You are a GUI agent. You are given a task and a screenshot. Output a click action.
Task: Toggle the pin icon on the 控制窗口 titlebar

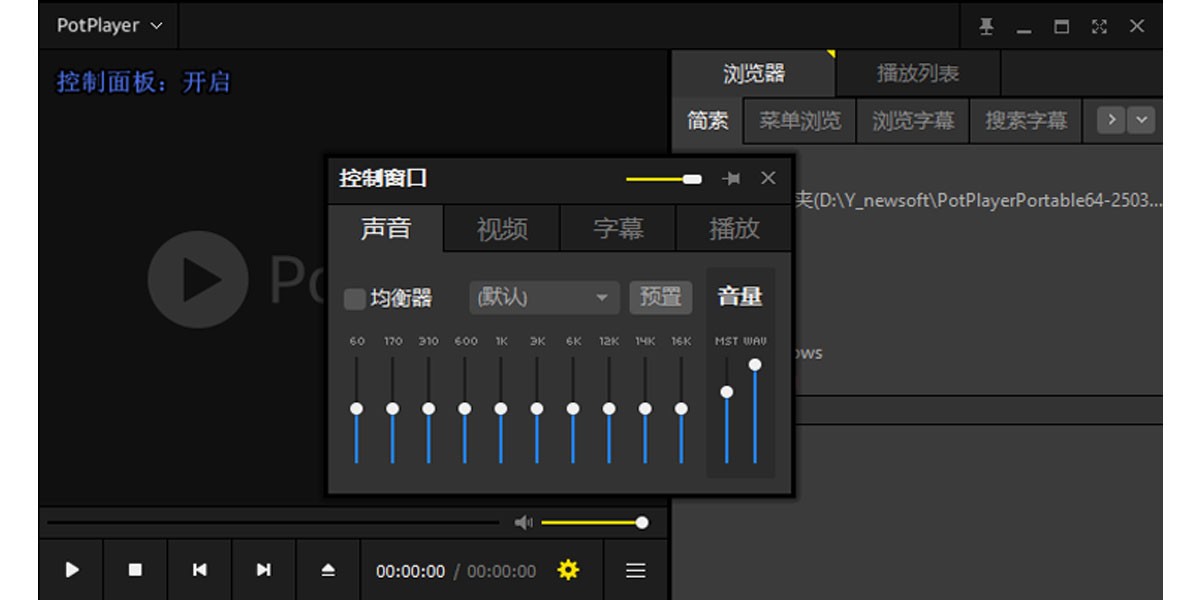(731, 178)
